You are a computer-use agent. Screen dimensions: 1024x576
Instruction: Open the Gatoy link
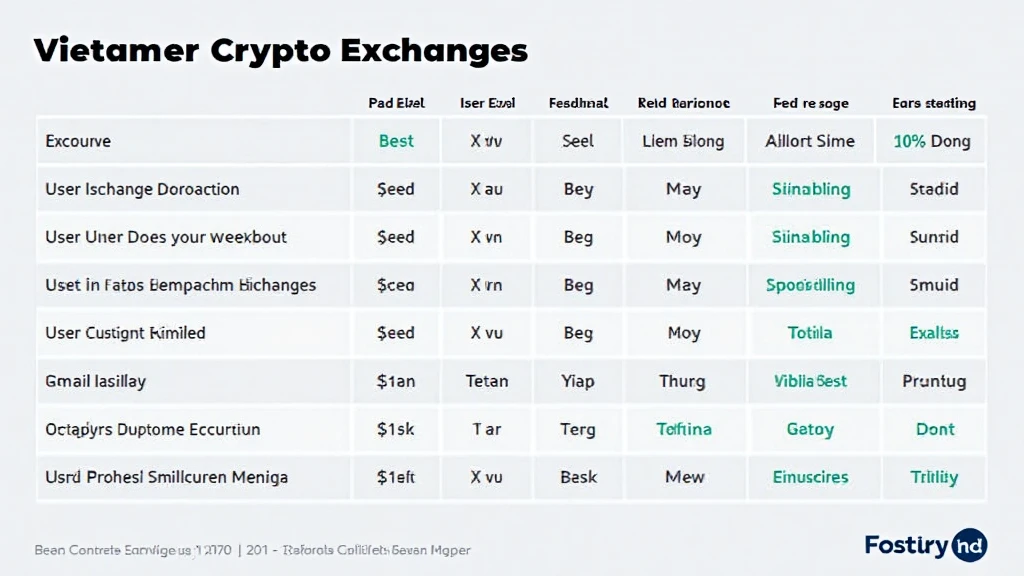point(810,429)
